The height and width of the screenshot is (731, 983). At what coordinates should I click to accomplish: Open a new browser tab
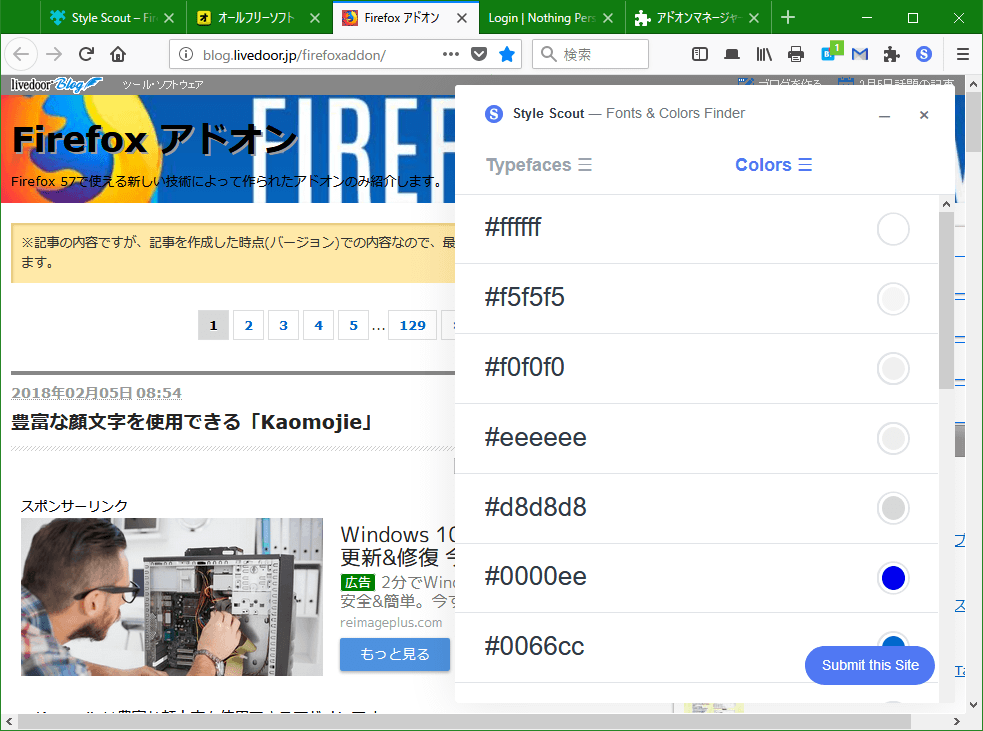click(x=788, y=18)
